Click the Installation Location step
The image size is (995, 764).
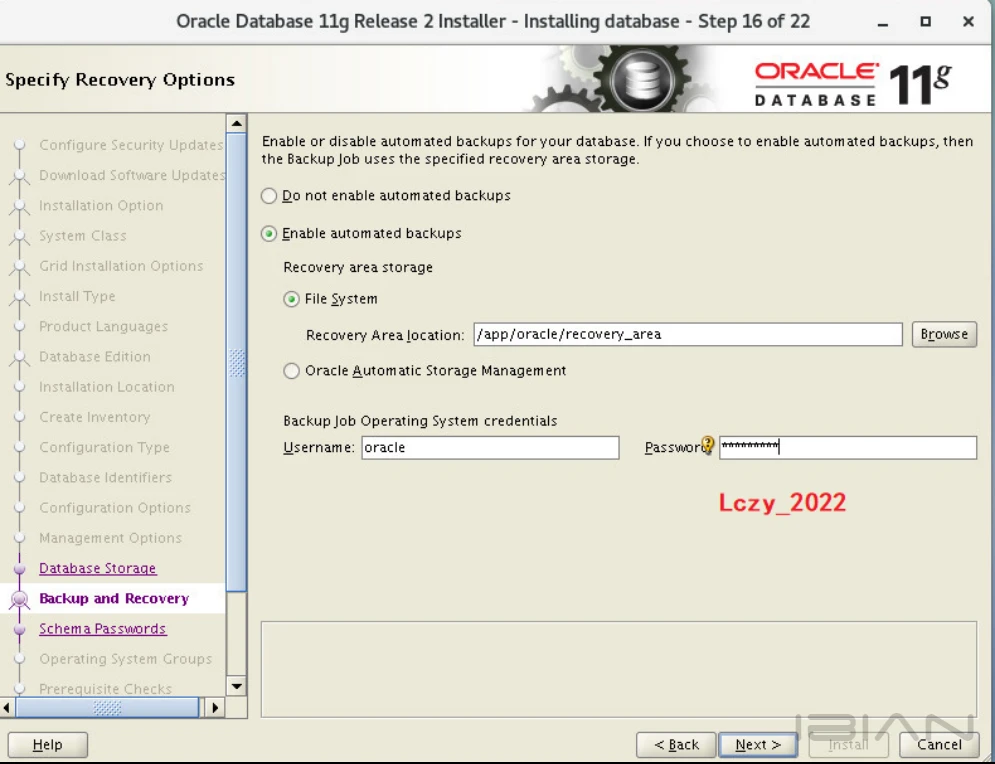pyautogui.click(x=107, y=387)
